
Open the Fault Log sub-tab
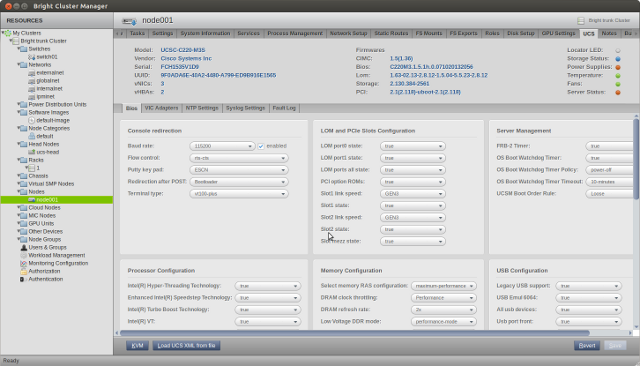284,108
